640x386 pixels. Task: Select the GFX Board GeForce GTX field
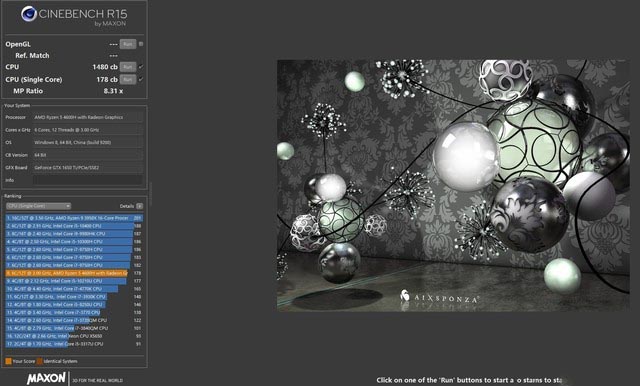(x=88, y=167)
